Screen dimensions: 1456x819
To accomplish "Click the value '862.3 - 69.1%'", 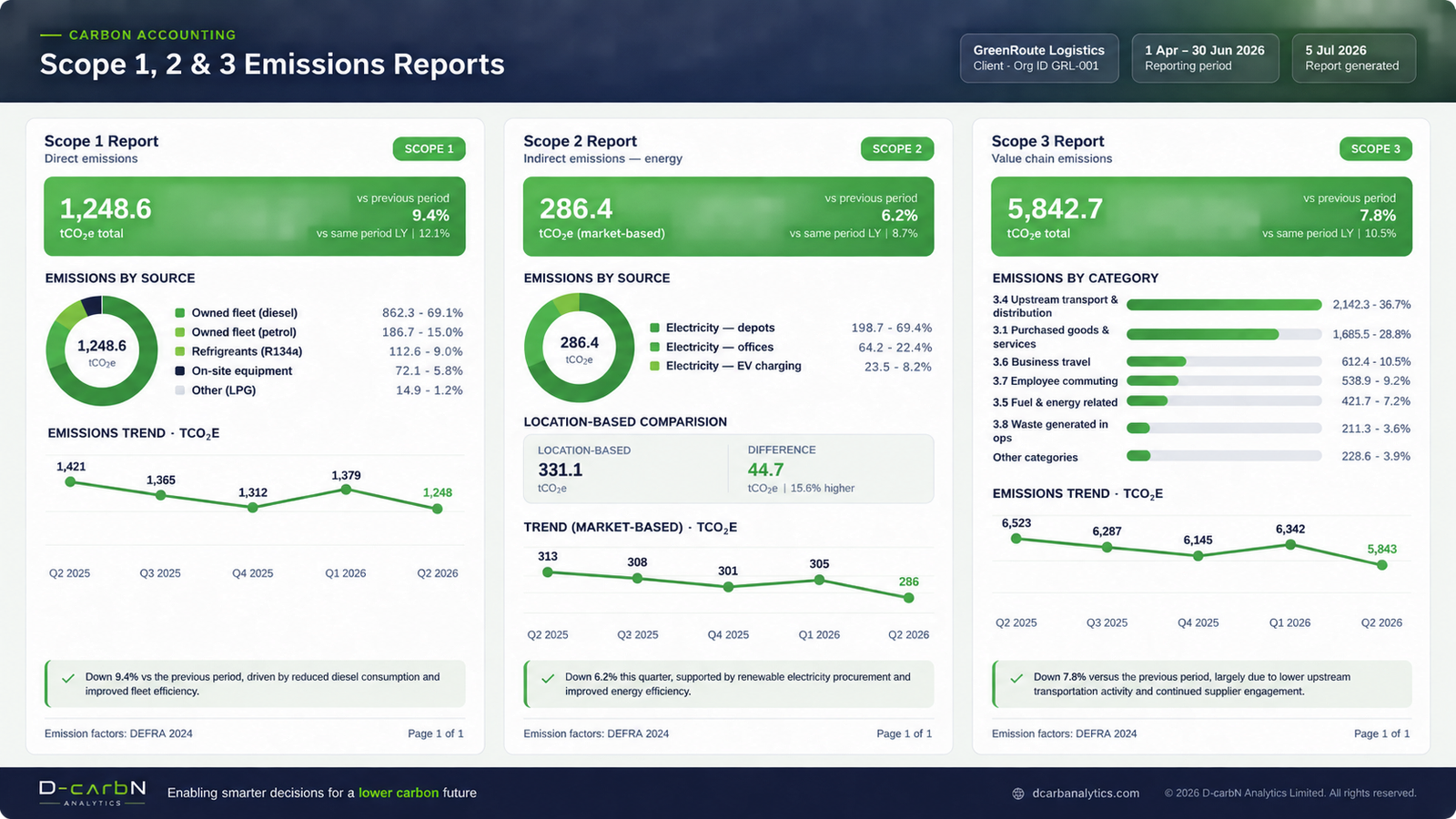I will coord(422,313).
